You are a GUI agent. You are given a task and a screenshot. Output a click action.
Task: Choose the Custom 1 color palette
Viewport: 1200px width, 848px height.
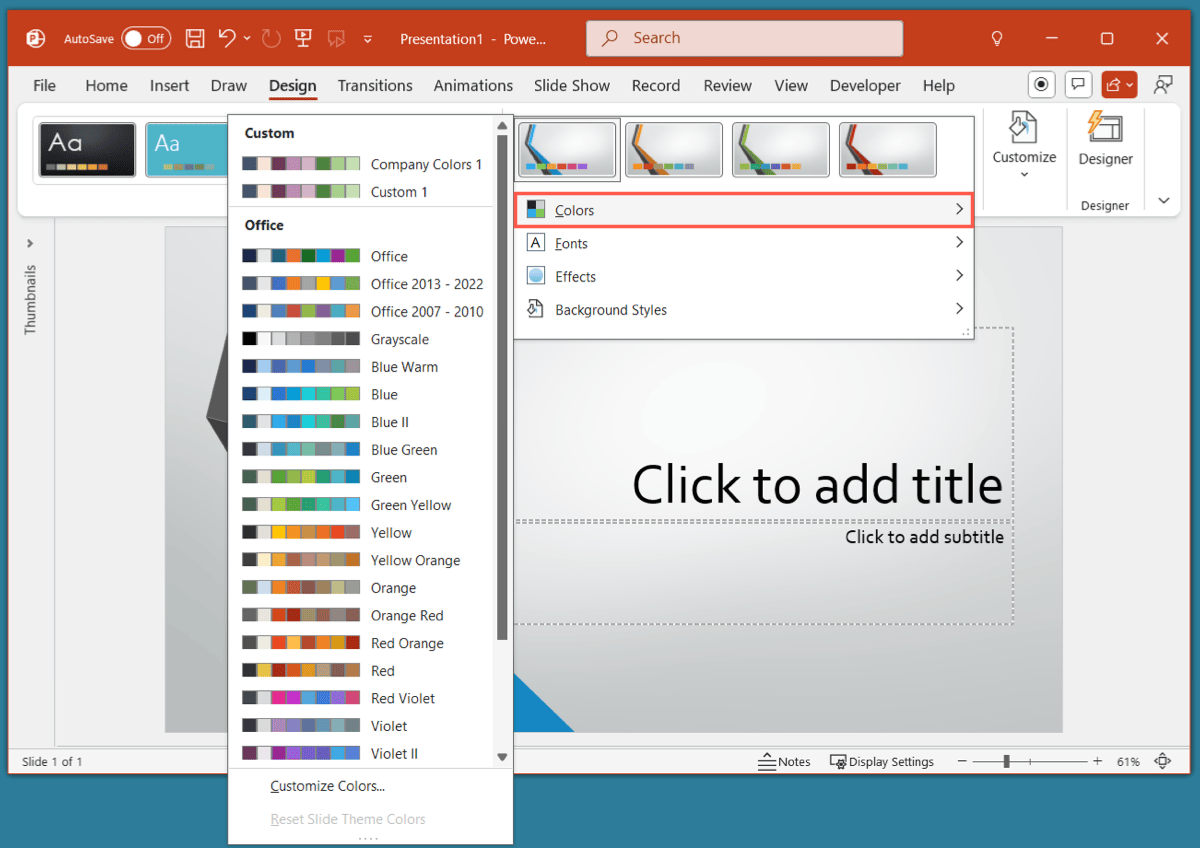[362, 191]
